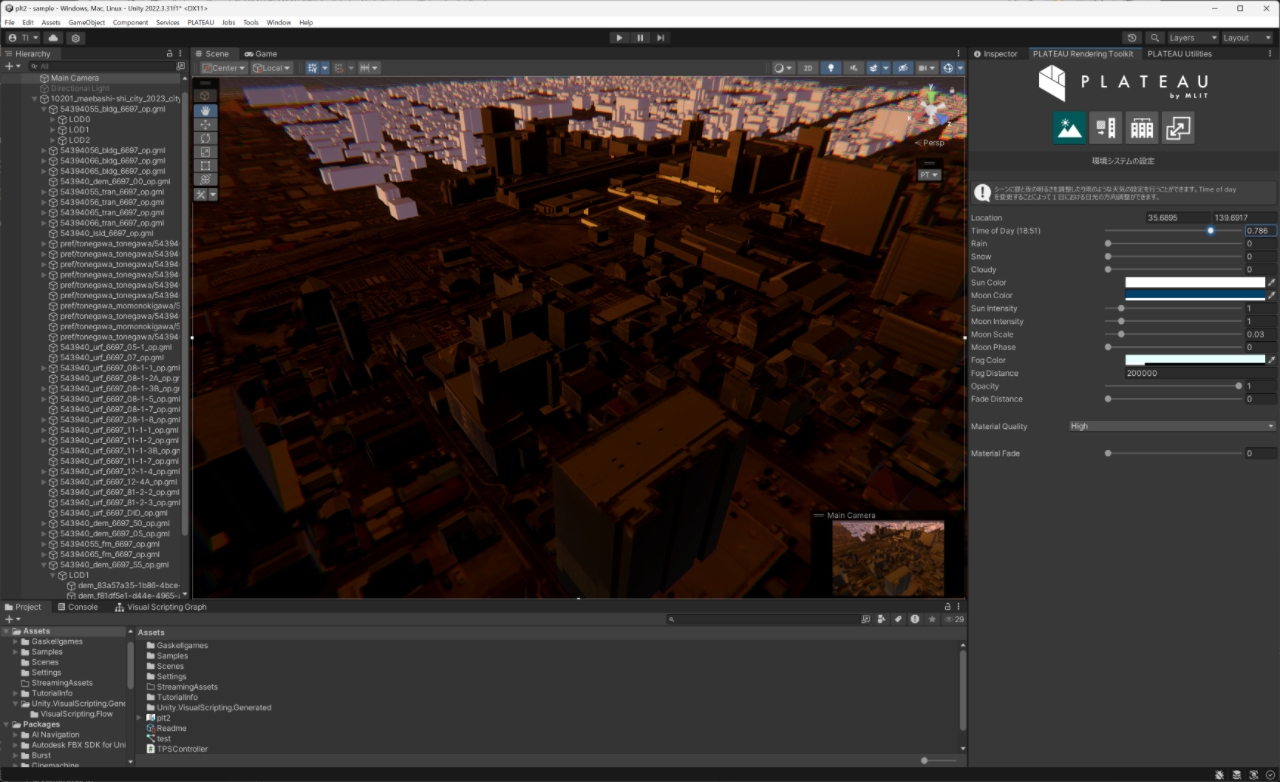1280x782 pixels.
Task: Switch to the Console tab
Action: point(78,607)
